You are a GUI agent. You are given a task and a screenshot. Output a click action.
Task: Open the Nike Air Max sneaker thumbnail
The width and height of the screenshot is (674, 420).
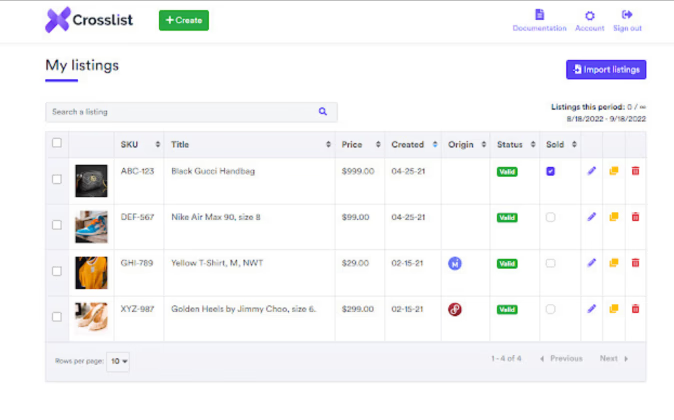(92, 227)
